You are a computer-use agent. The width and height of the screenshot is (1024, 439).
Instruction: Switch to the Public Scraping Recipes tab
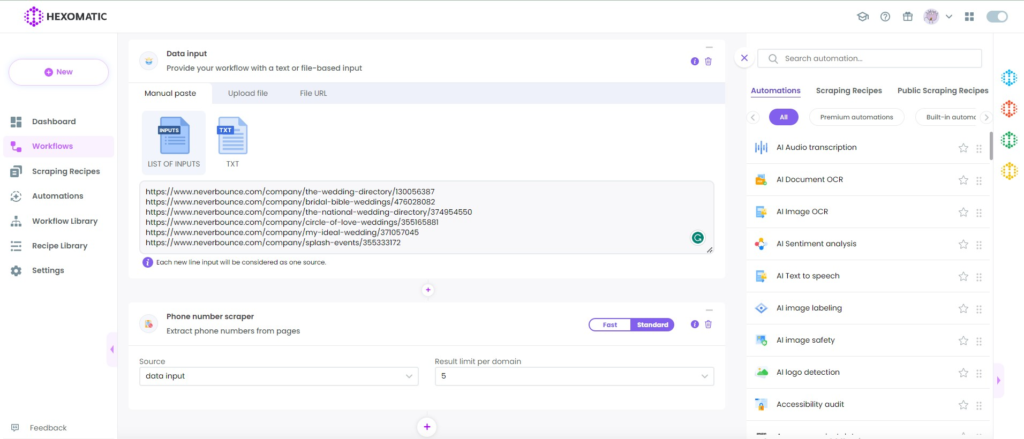(x=942, y=91)
